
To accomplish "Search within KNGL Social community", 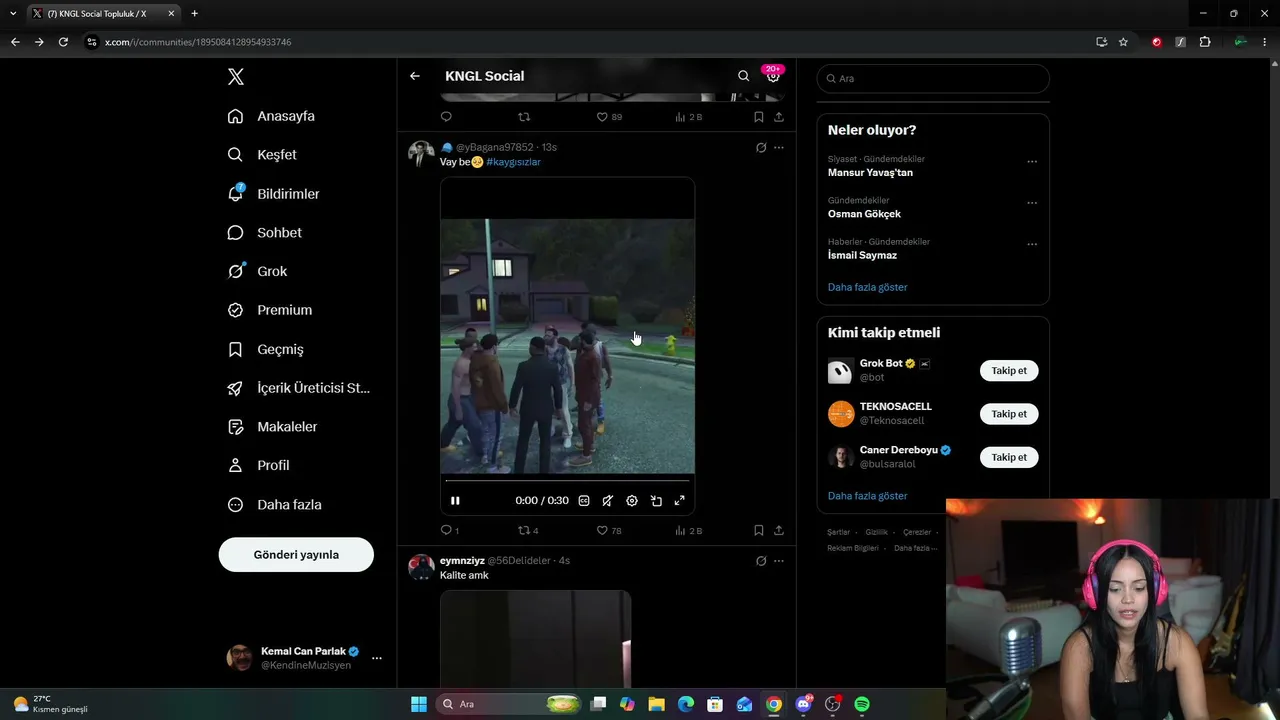I will pos(743,76).
